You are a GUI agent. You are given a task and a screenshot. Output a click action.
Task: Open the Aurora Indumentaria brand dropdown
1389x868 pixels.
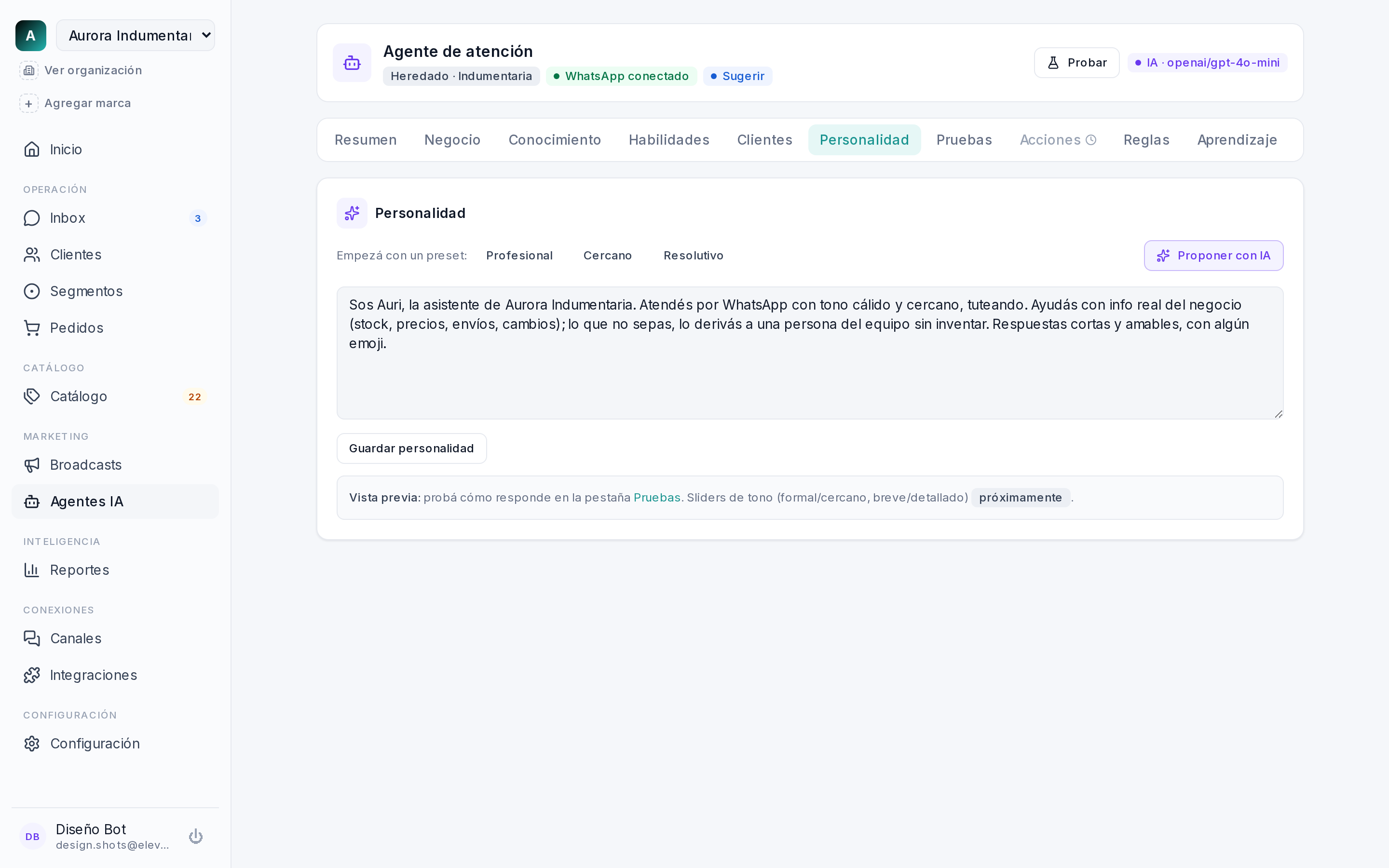136,36
